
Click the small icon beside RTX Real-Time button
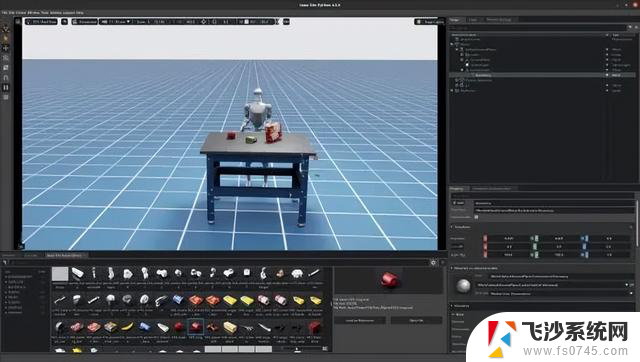[64, 22]
